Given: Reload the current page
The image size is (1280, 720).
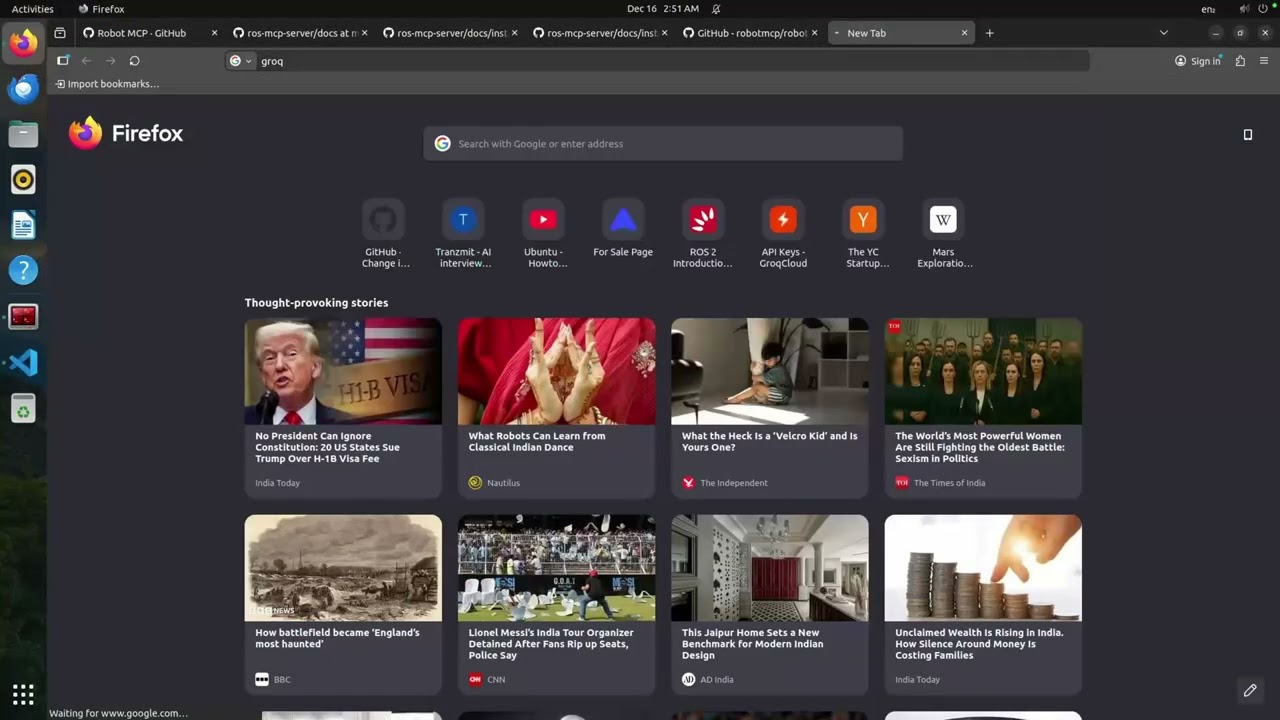Looking at the screenshot, I should (x=134, y=61).
